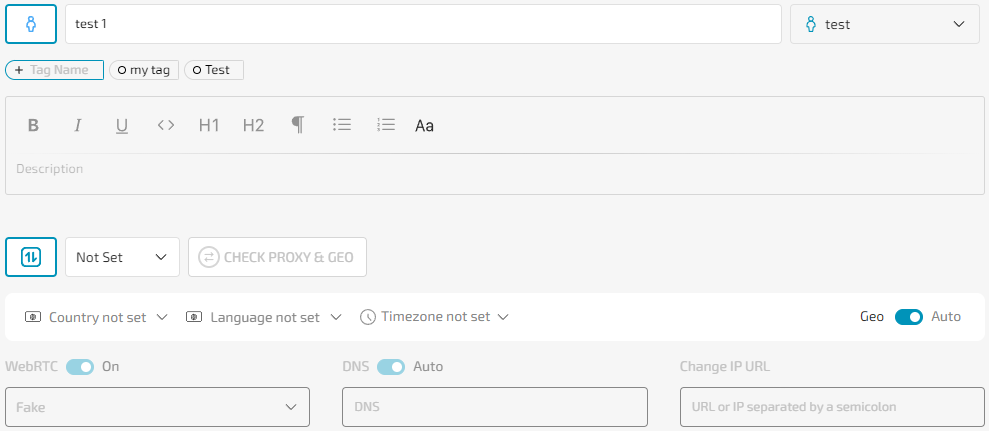Select the 'Test' tag chip
This screenshot has height=431, width=989.
coord(214,70)
